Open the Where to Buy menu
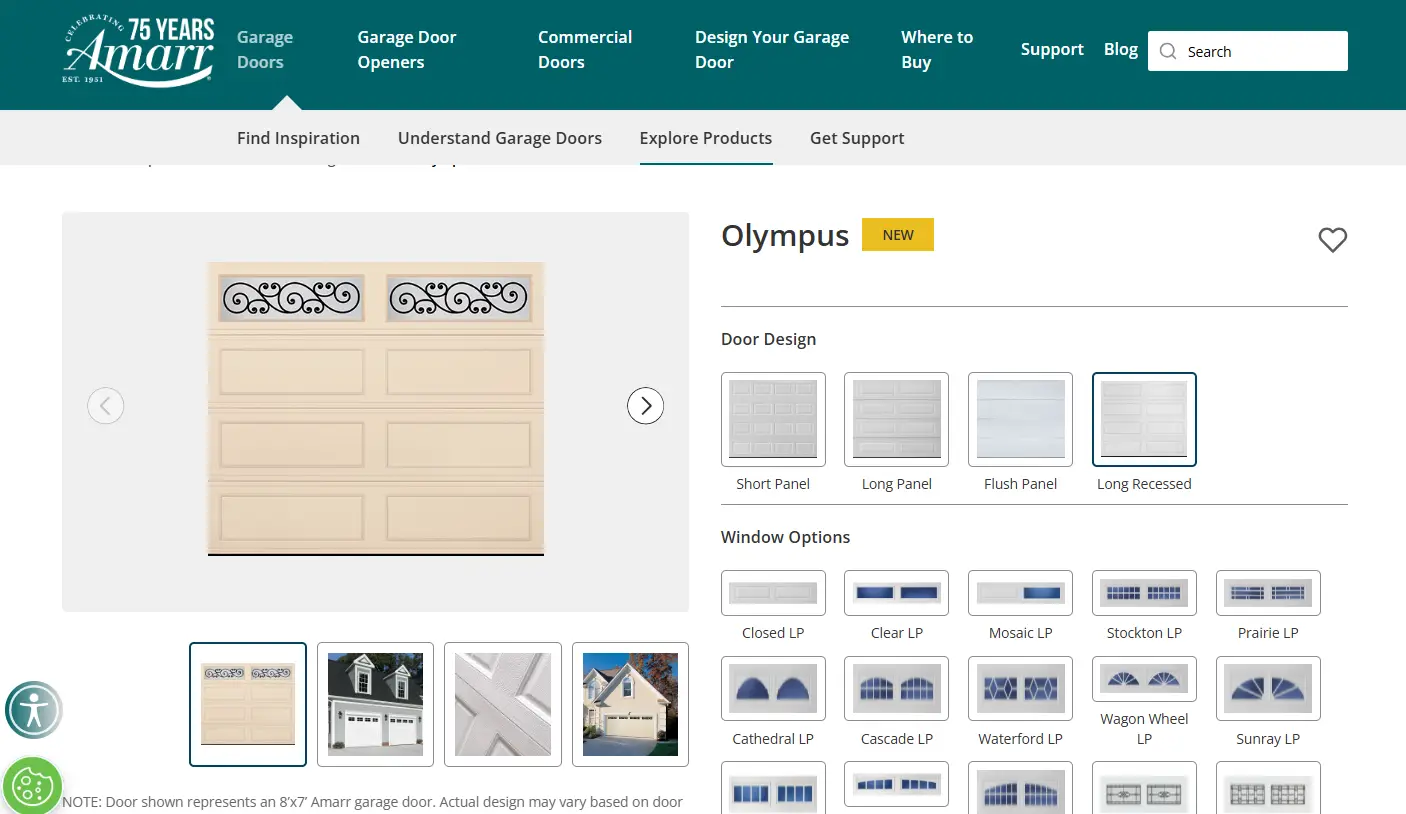The width and height of the screenshot is (1406, 814). pos(937,50)
